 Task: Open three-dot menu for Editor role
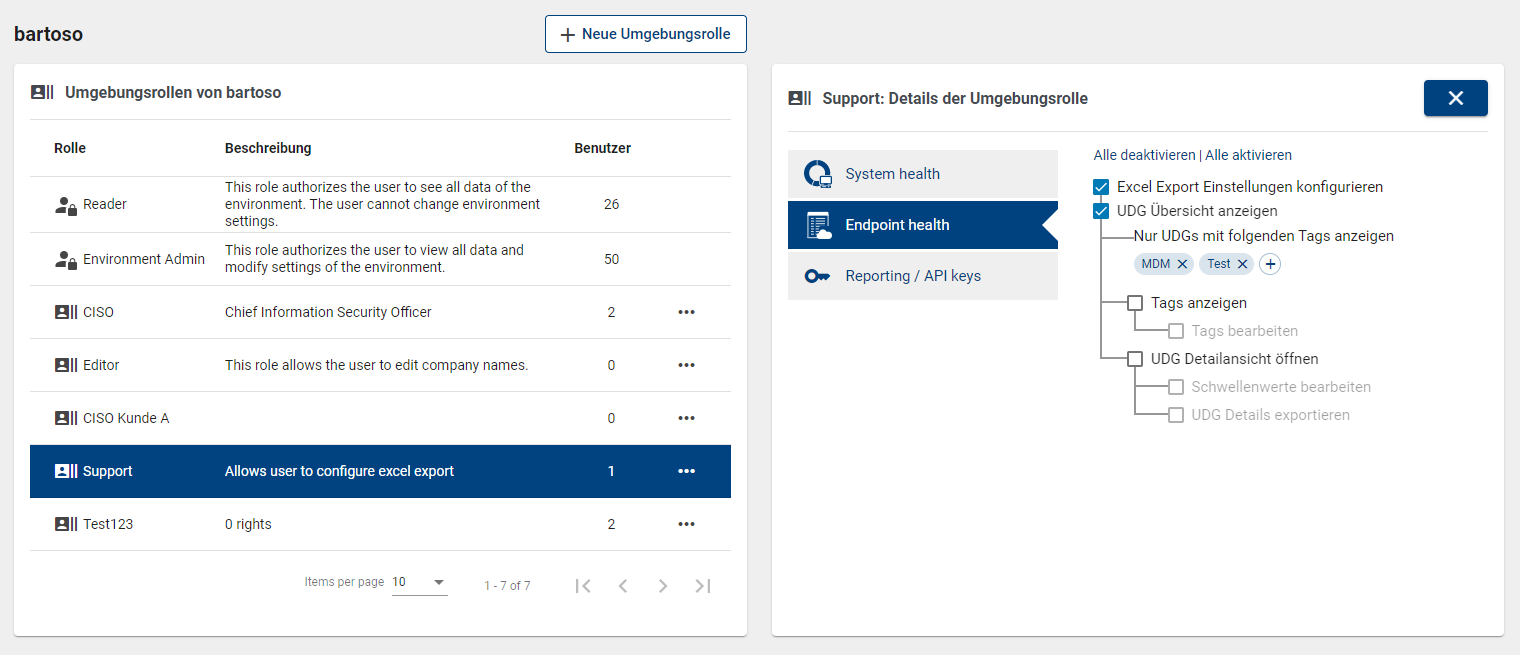tap(686, 365)
